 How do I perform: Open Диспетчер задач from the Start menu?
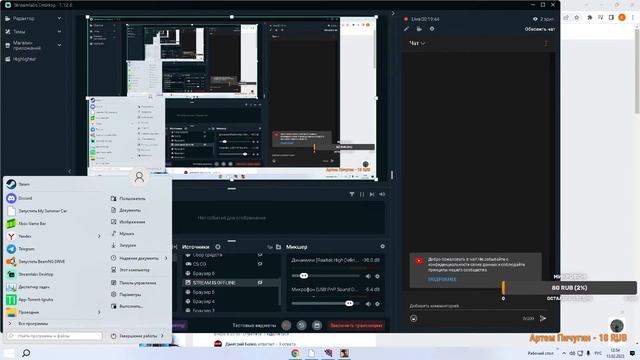(x=28, y=287)
